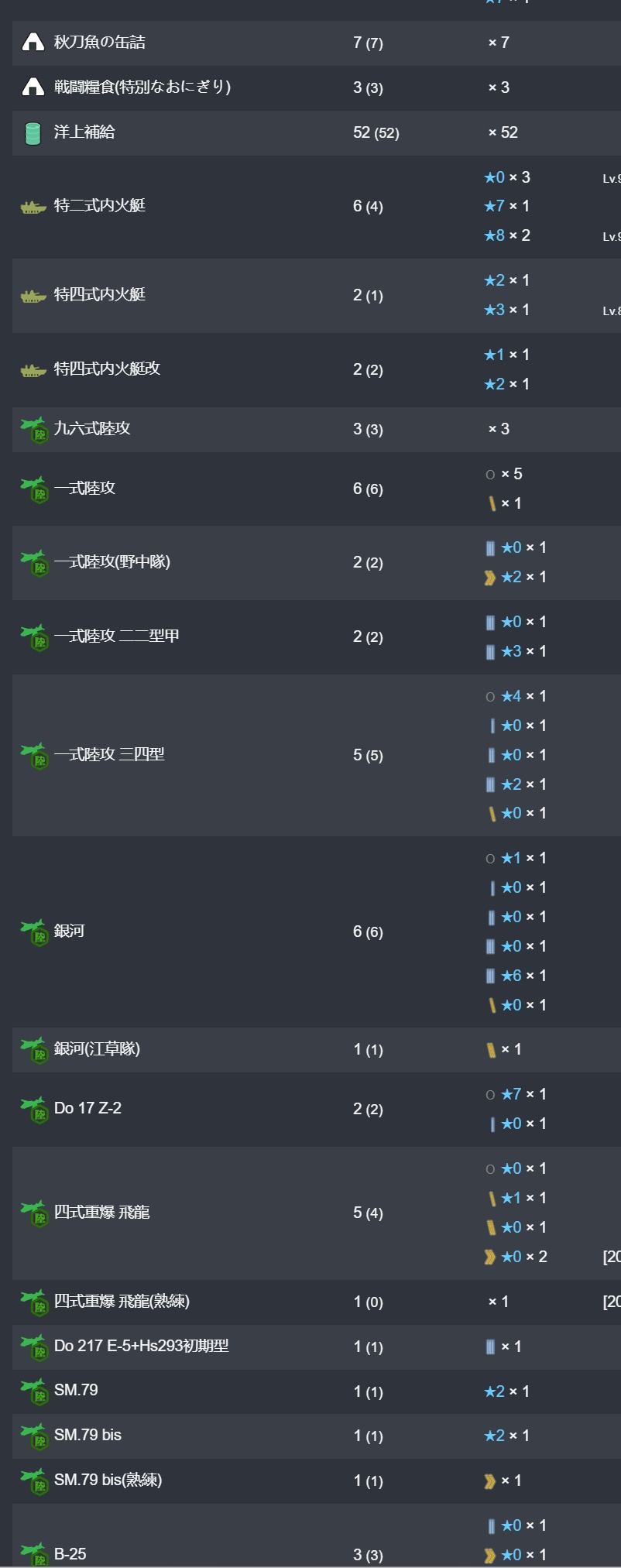Image resolution: width=621 pixels, height=1568 pixels.
Task: Click the onigiri icon beside 秋刀魚の缶詰
Action: [x=33, y=42]
